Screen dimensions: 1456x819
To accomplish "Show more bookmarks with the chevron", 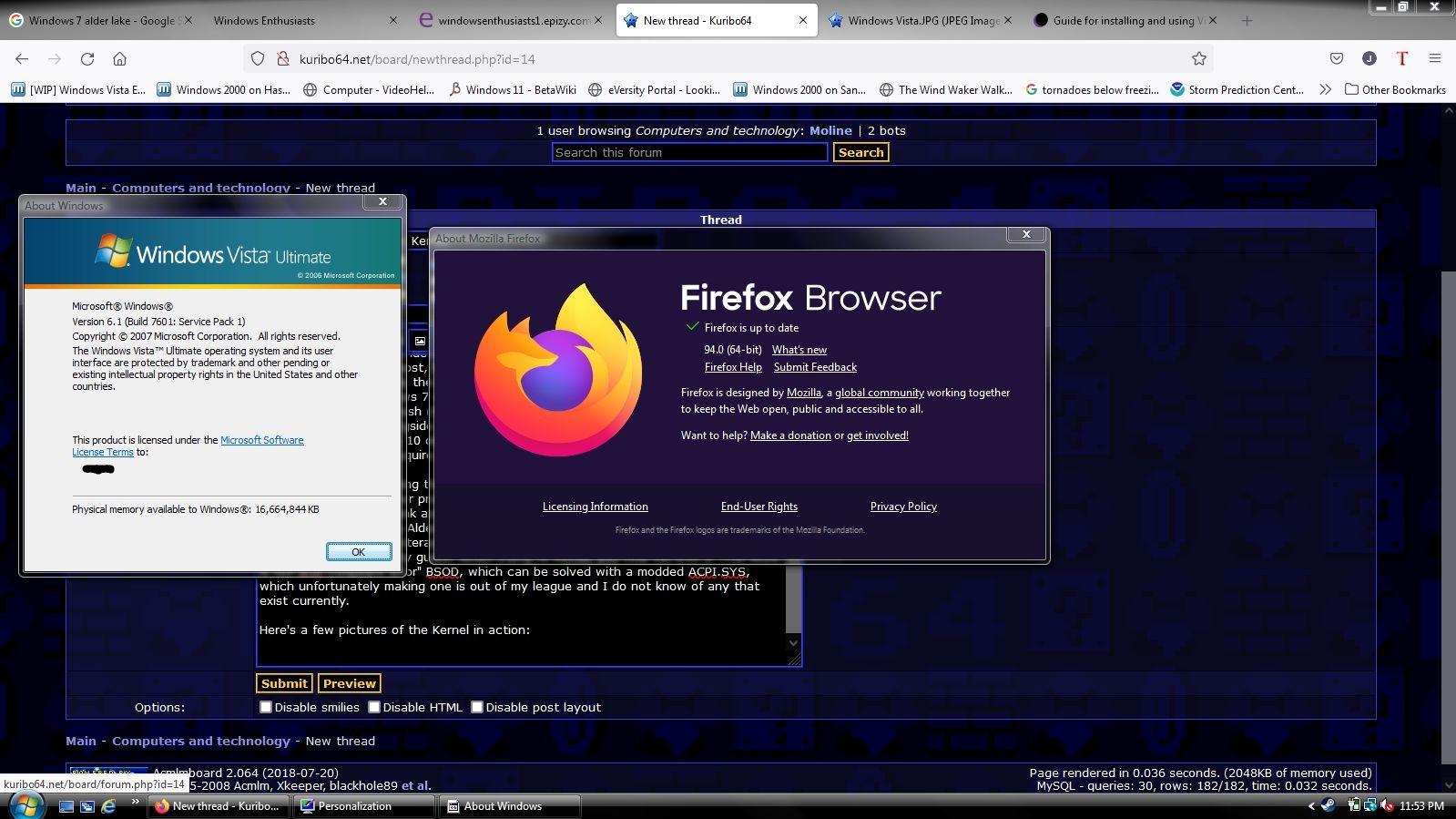I will point(1325,89).
